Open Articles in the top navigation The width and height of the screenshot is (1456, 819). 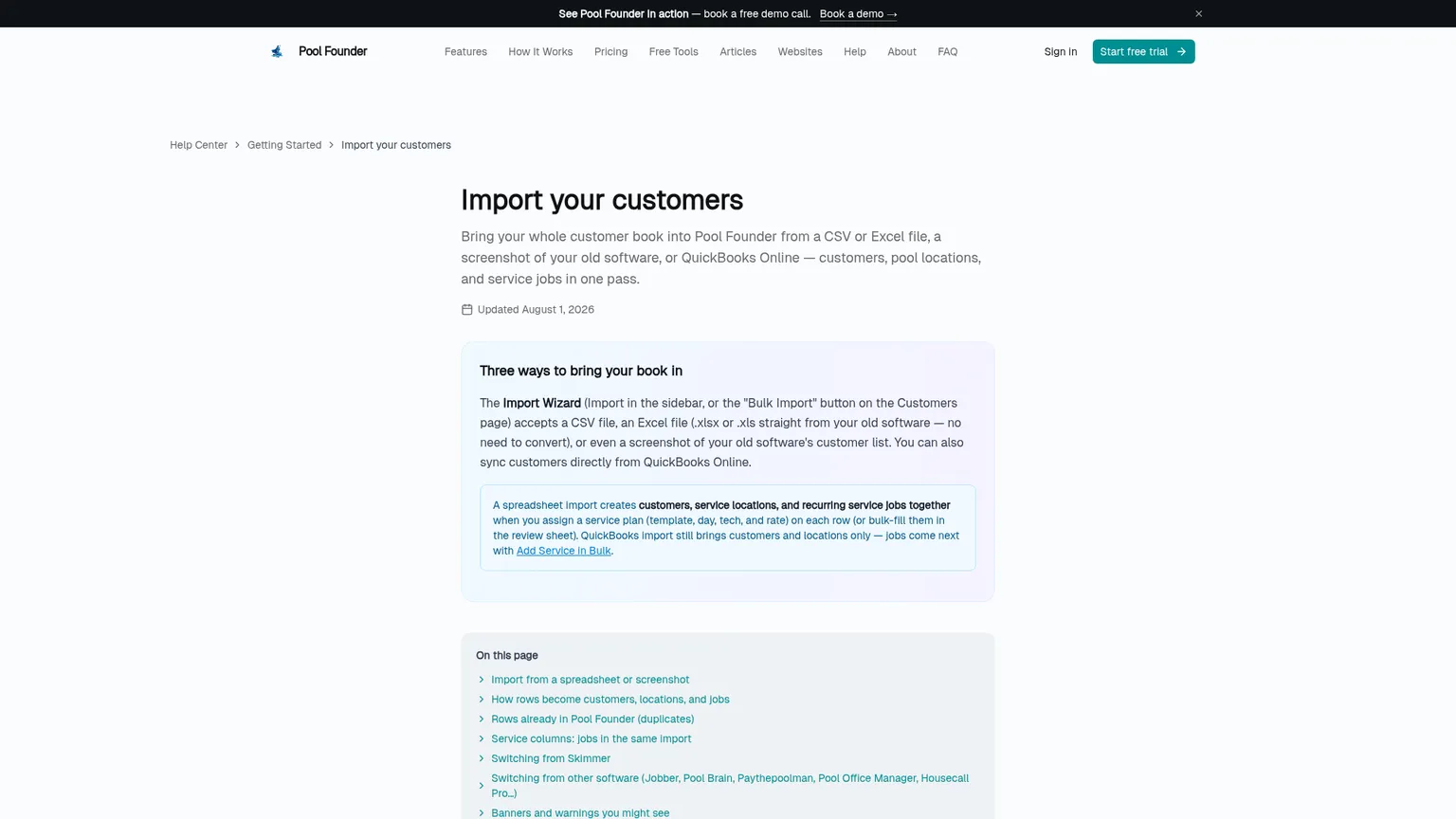(737, 52)
